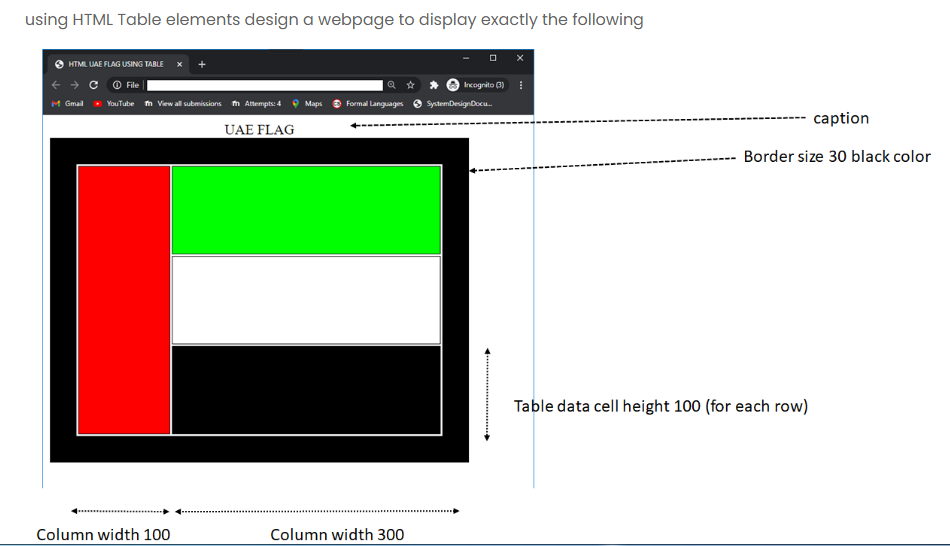Screen dimensions: 950x546
Task: Click the browser back arrow
Action: point(56,85)
